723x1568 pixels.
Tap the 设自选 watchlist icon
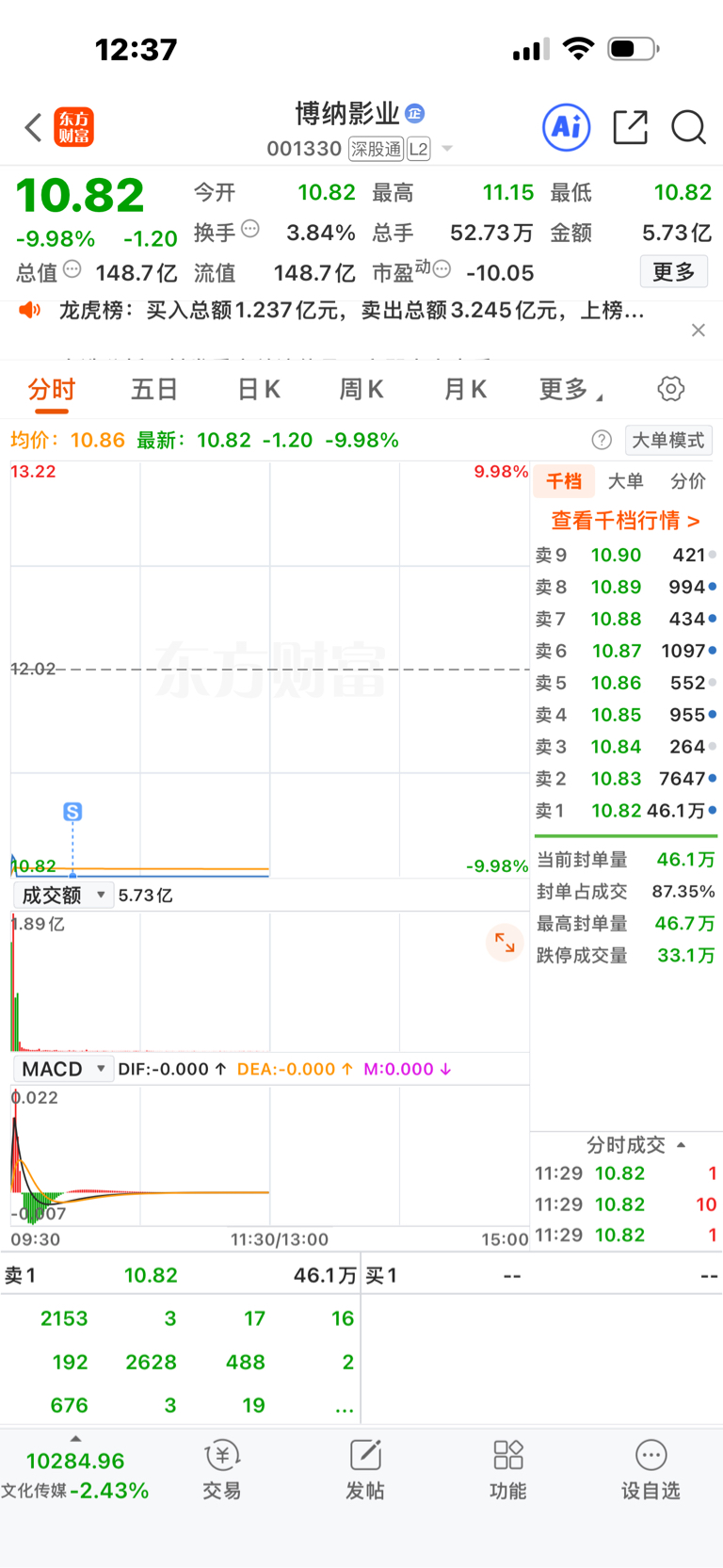(x=651, y=1469)
